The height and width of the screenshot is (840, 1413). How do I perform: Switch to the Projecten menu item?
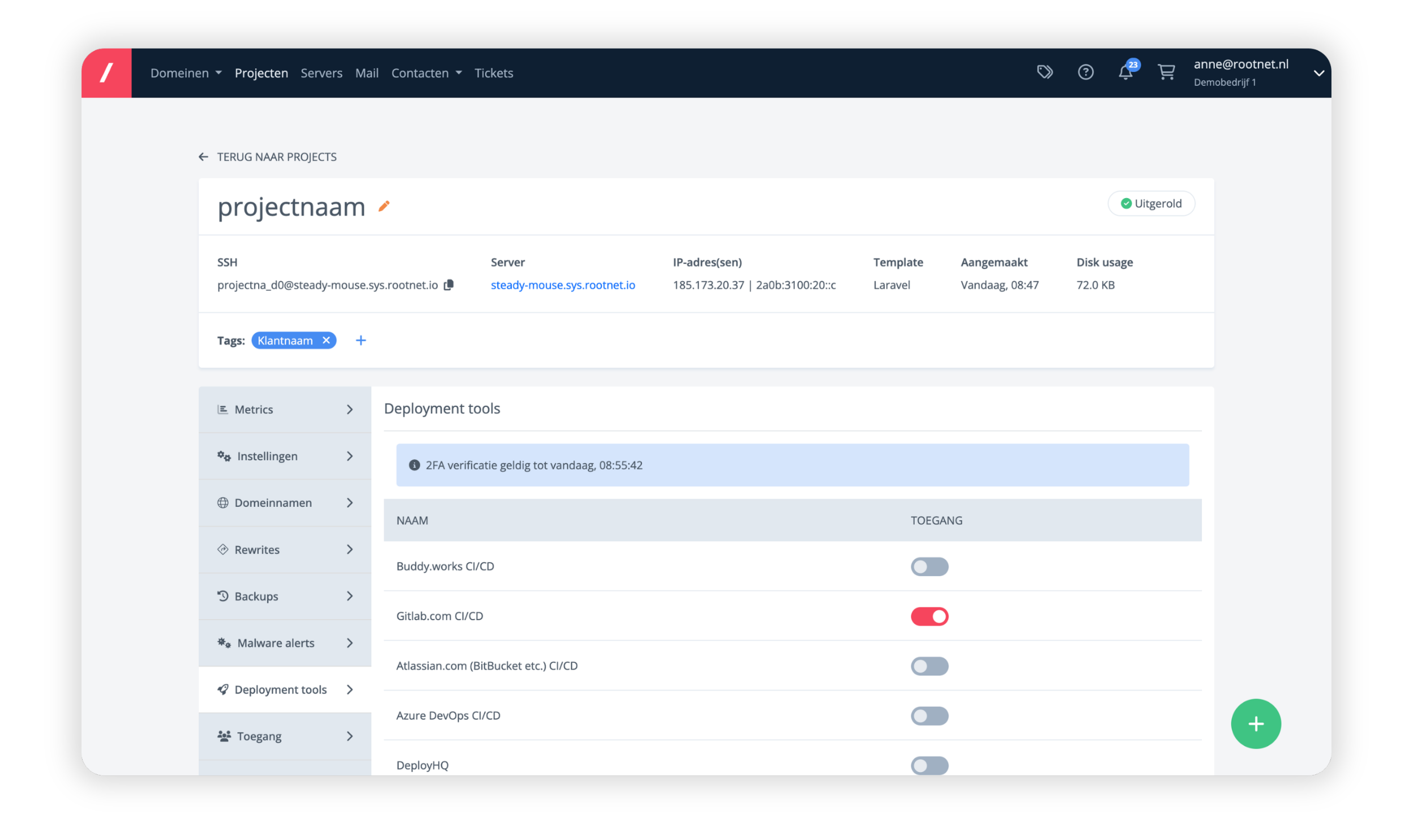pos(261,72)
